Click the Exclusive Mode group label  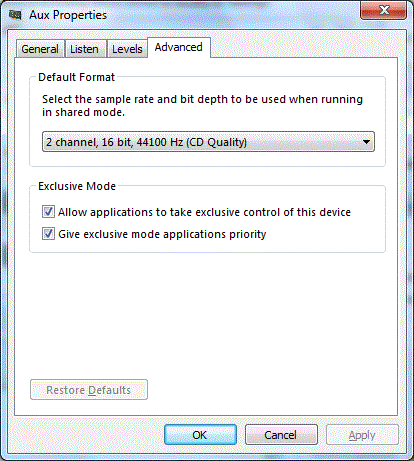77,186
